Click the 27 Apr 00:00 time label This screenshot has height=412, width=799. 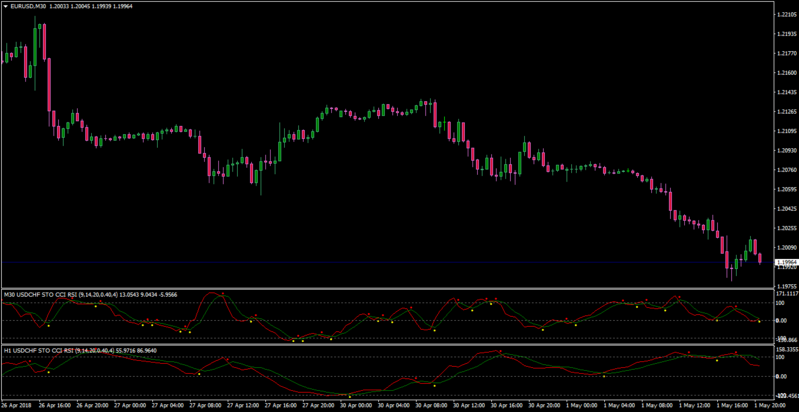point(128,407)
